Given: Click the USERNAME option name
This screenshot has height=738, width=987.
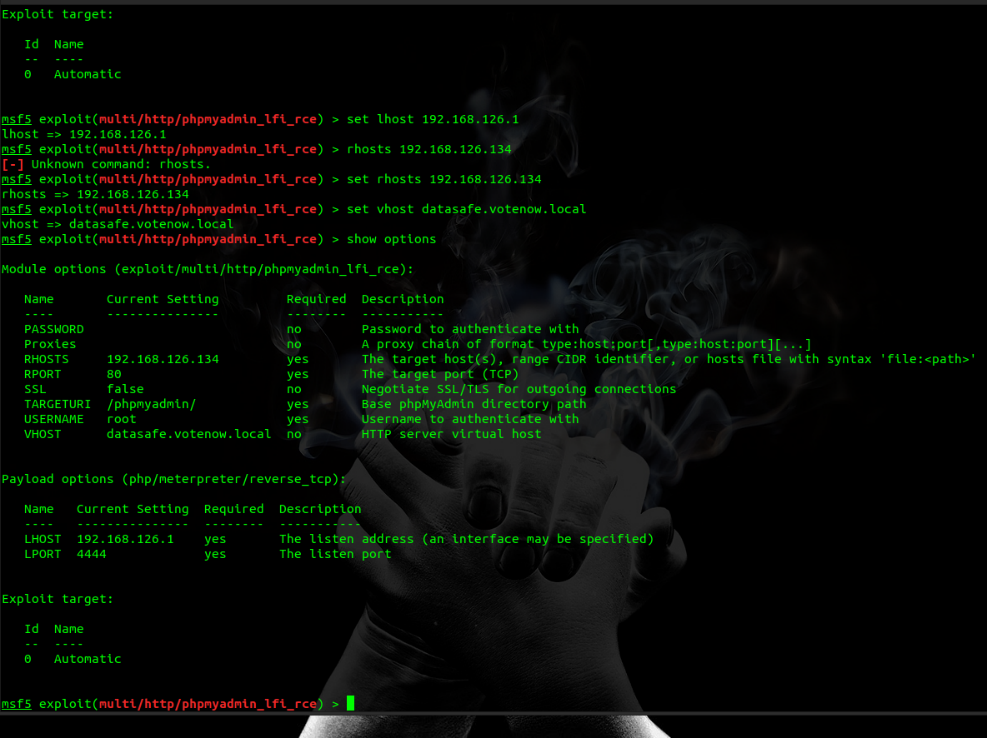Looking at the screenshot, I should click(x=54, y=419).
